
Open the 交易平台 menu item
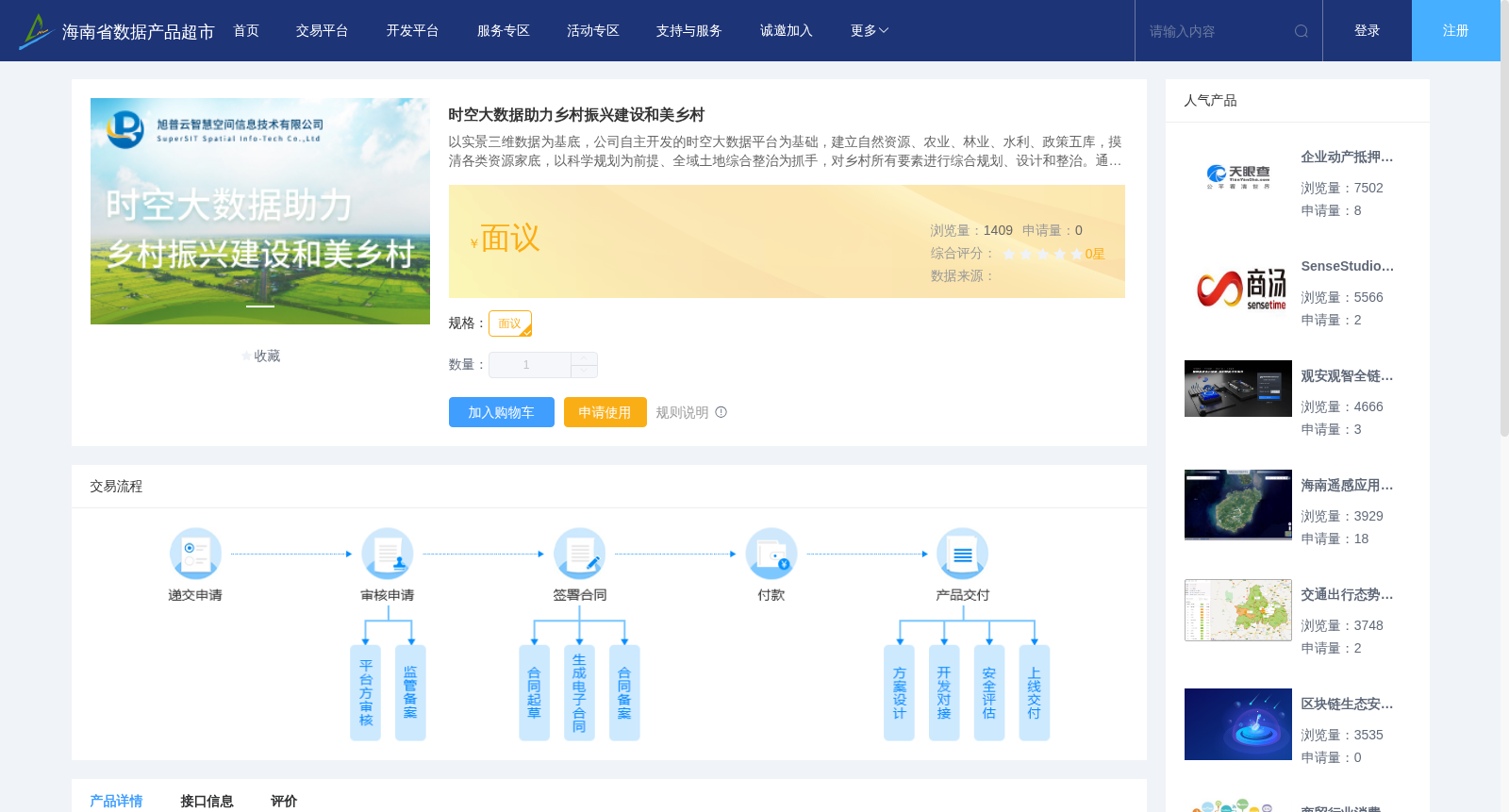323,31
